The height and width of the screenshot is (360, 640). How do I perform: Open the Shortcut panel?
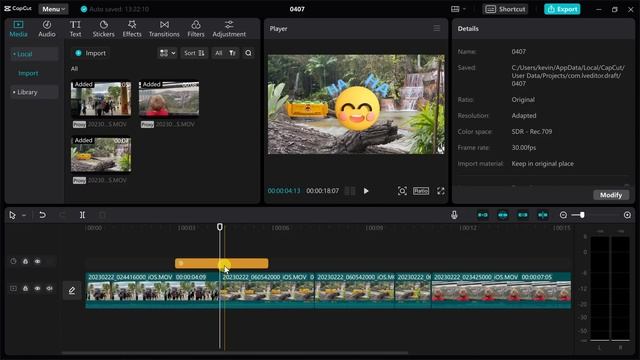505,9
